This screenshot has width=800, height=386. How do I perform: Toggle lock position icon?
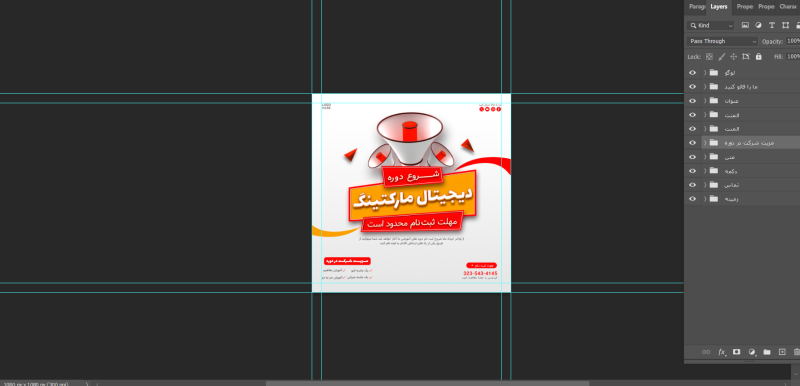(734, 57)
